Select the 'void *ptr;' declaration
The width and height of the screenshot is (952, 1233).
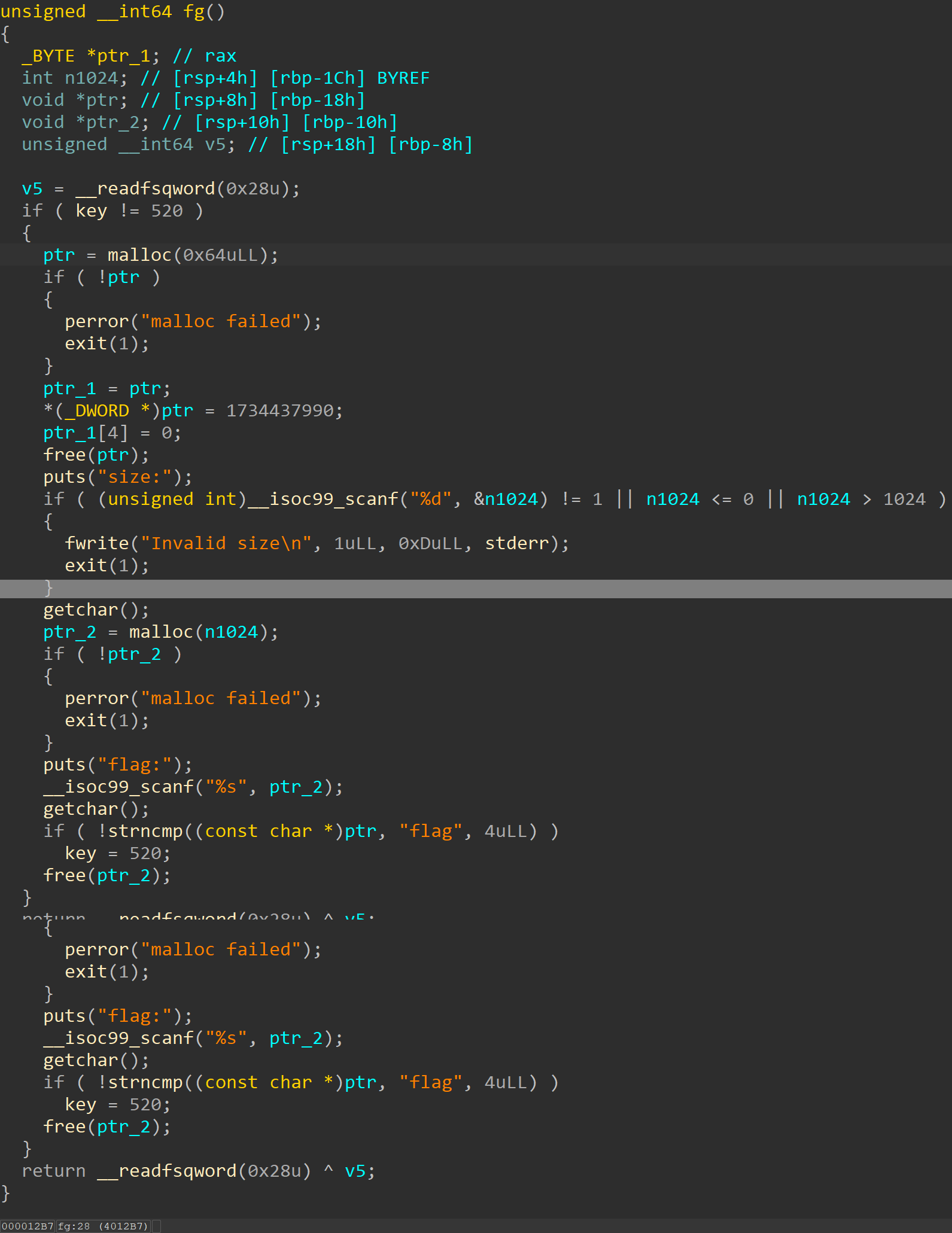point(75,100)
